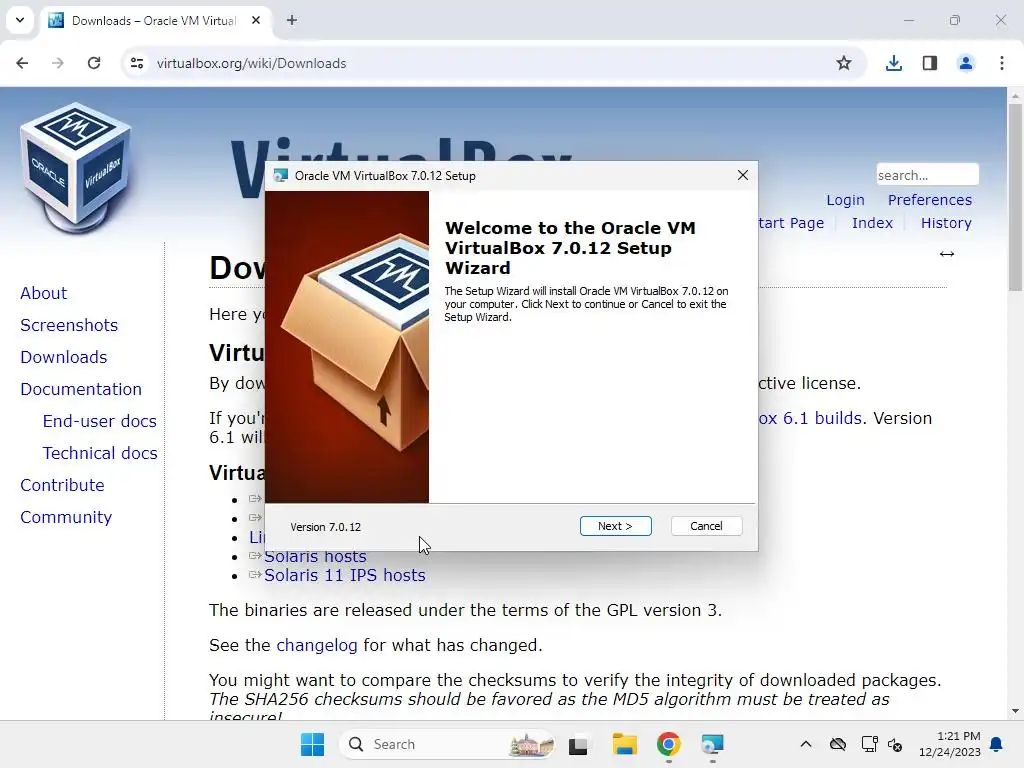The height and width of the screenshot is (768, 1024).
Task: Open the Contribute sidebar link
Action: click(x=63, y=485)
